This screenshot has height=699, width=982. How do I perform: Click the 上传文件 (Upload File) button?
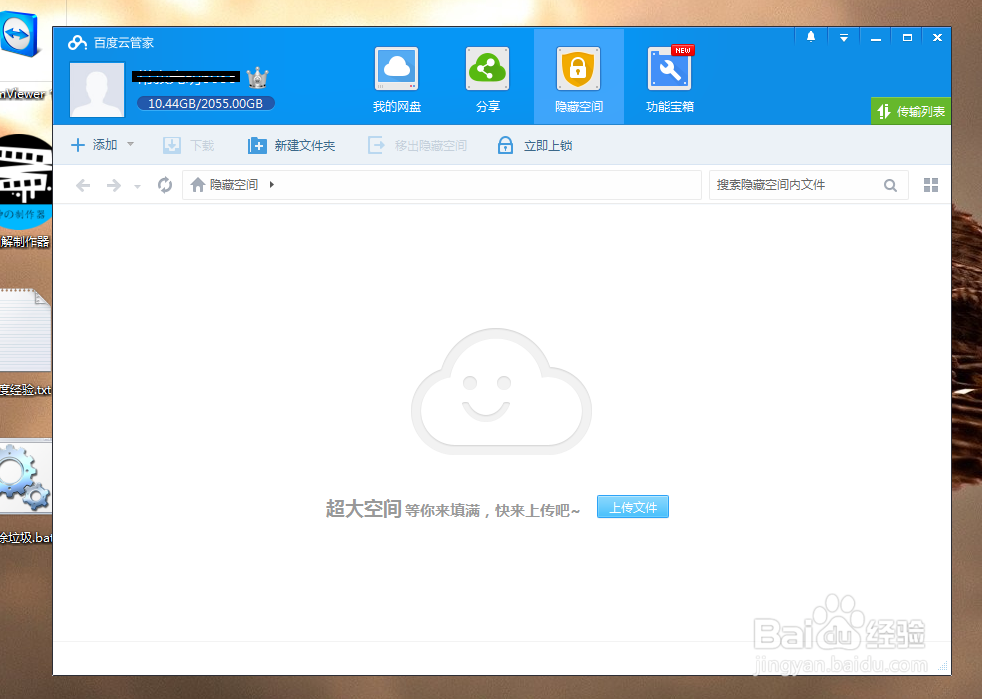632,507
